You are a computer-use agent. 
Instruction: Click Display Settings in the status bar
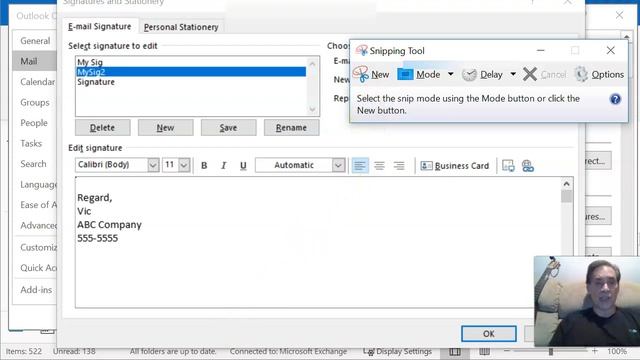click(x=398, y=351)
